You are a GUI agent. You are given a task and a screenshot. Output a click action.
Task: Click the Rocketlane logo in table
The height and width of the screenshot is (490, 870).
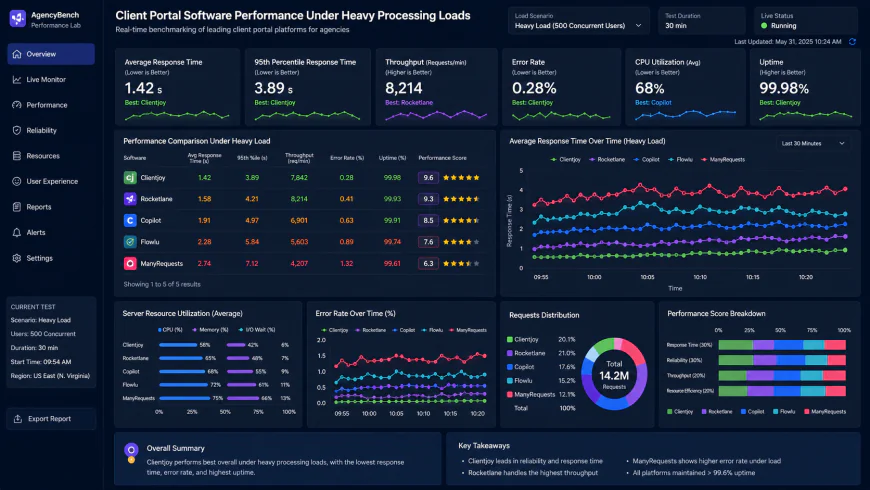click(x=130, y=199)
